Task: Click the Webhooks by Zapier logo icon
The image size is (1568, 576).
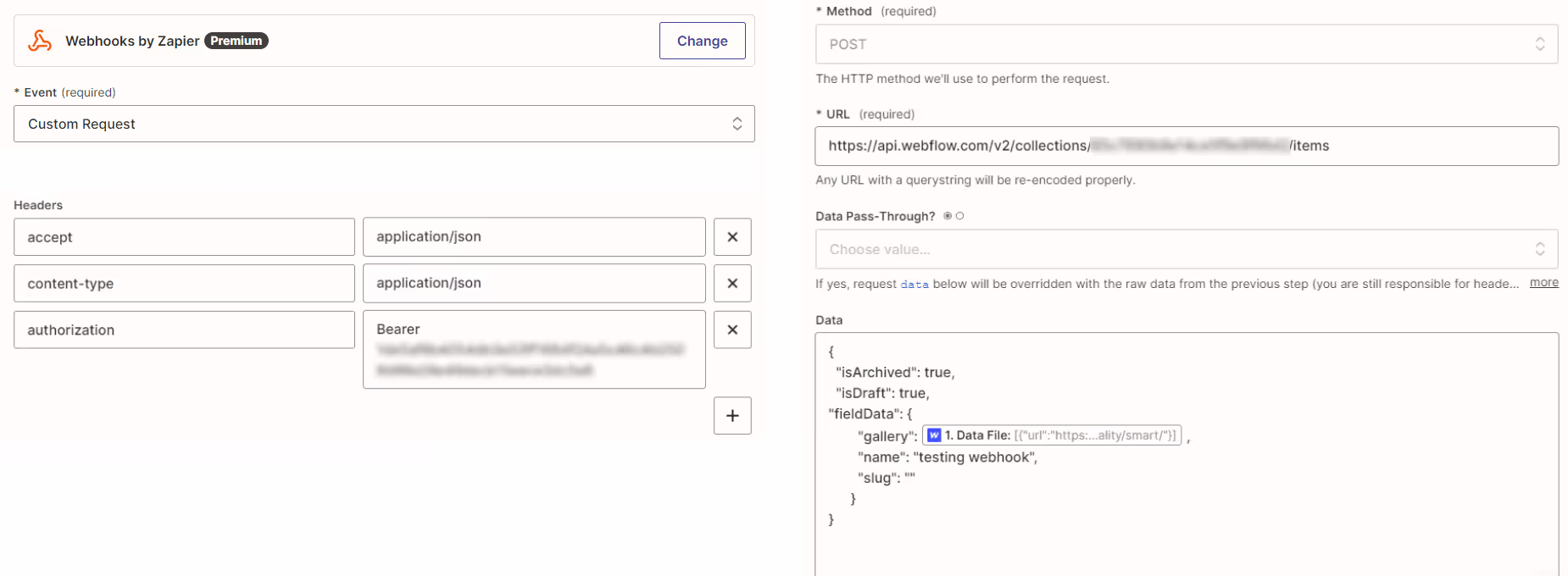Action: click(40, 41)
